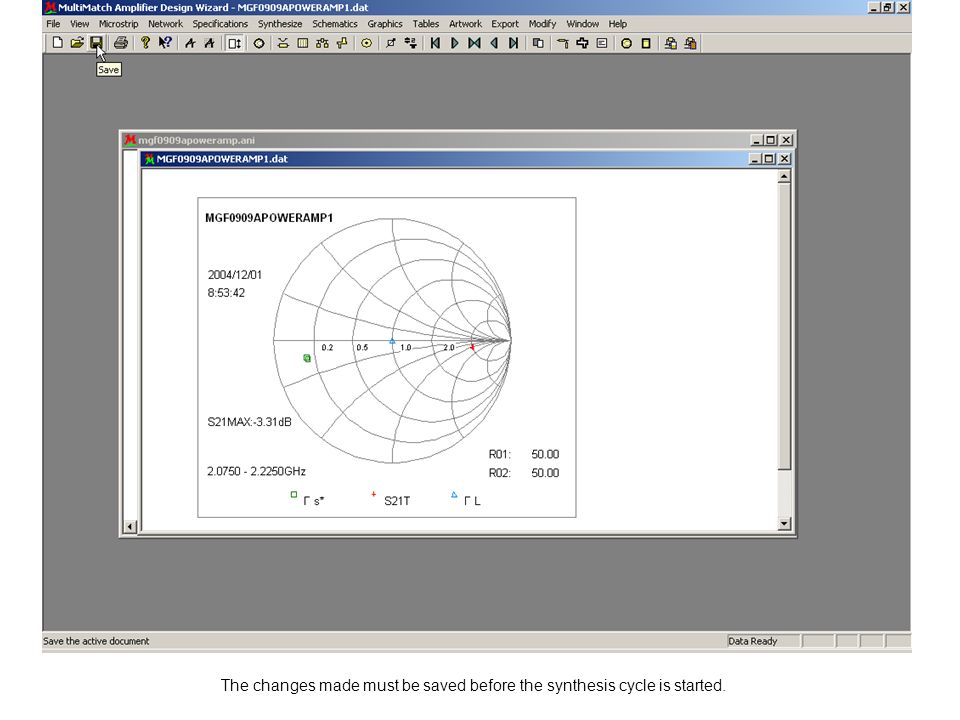Screen dimensions: 960x720
Task: Open help with the yellow question mark icon
Action: coord(145,43)
